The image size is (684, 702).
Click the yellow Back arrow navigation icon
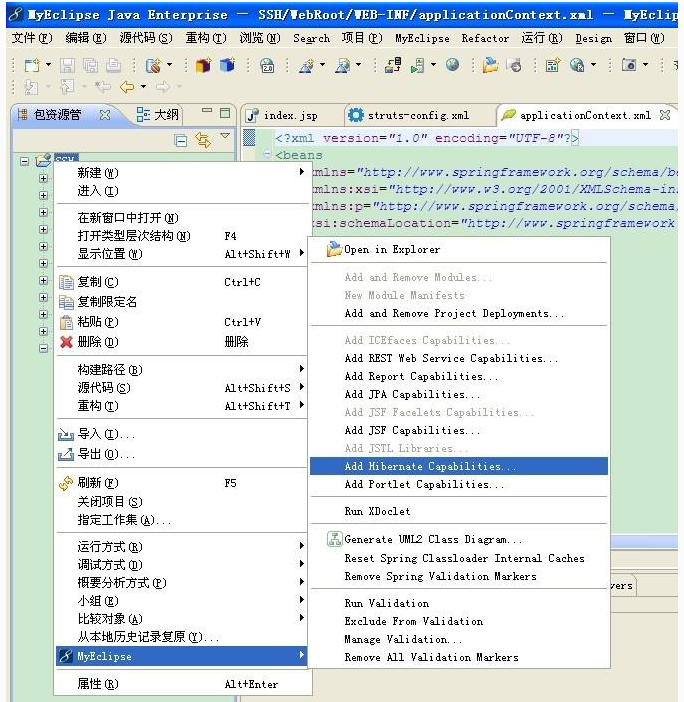[x=127, y=86]
